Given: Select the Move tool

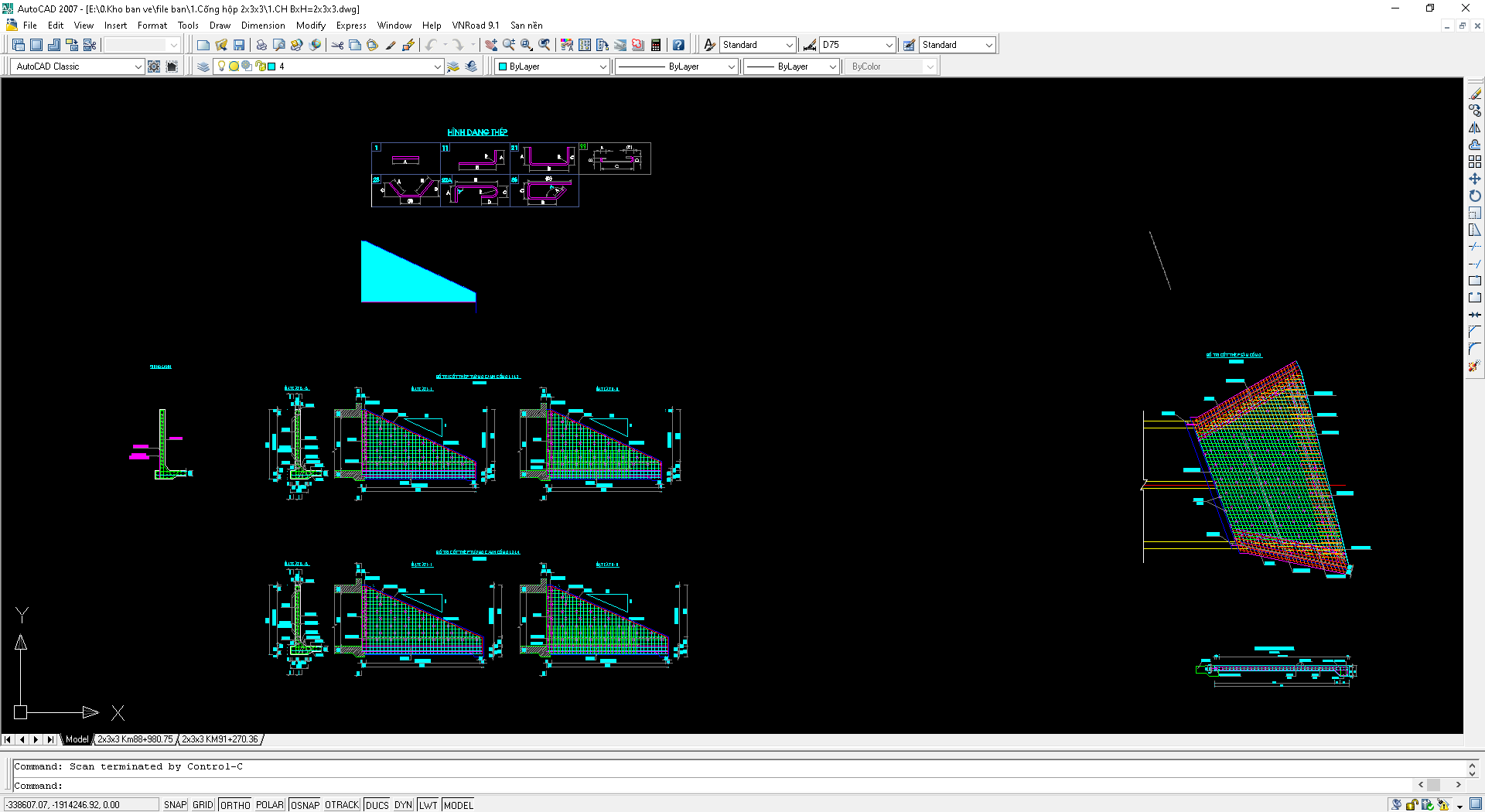Looking at the screenshot, I should tap(1475, 179).
